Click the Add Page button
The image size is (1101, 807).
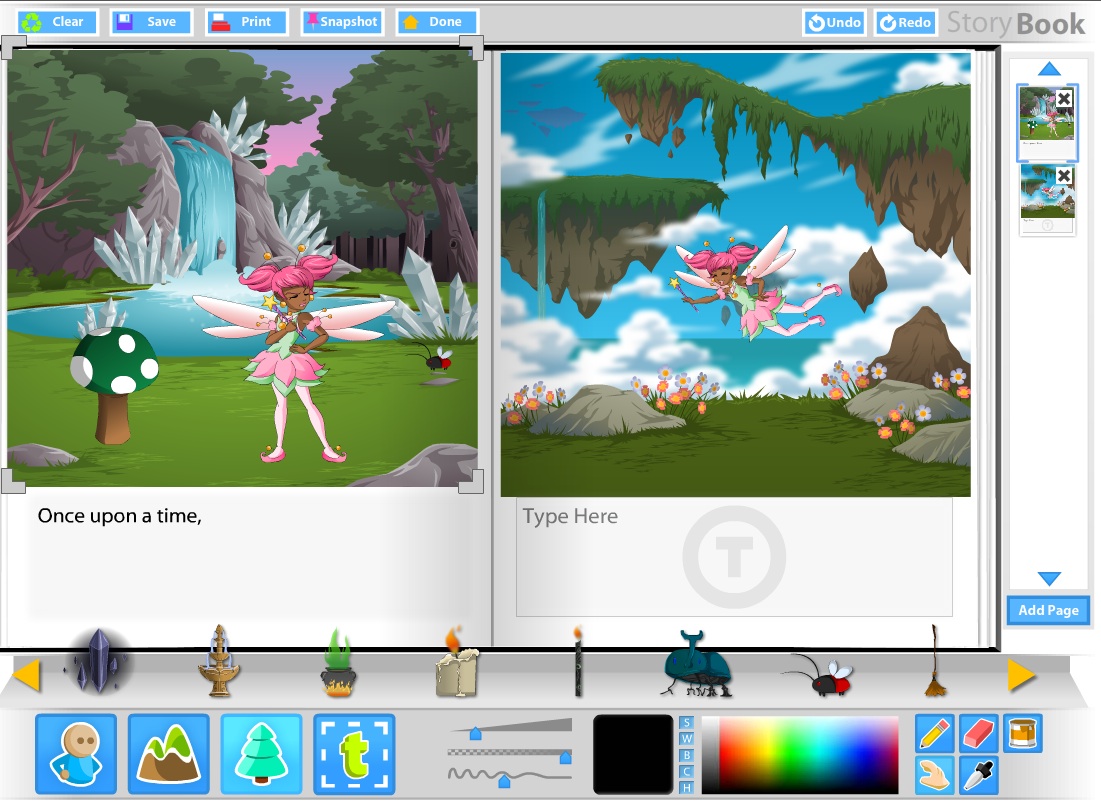[1048, 610]
